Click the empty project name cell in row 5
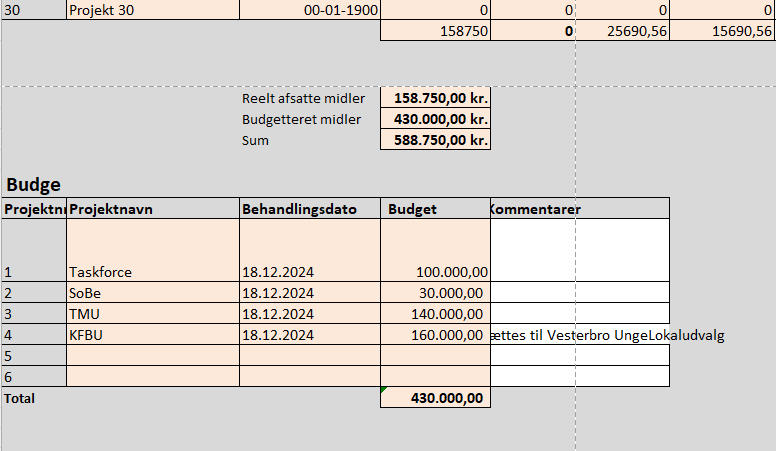This screenshot has height=451, width=776. [x=153, y=355]
